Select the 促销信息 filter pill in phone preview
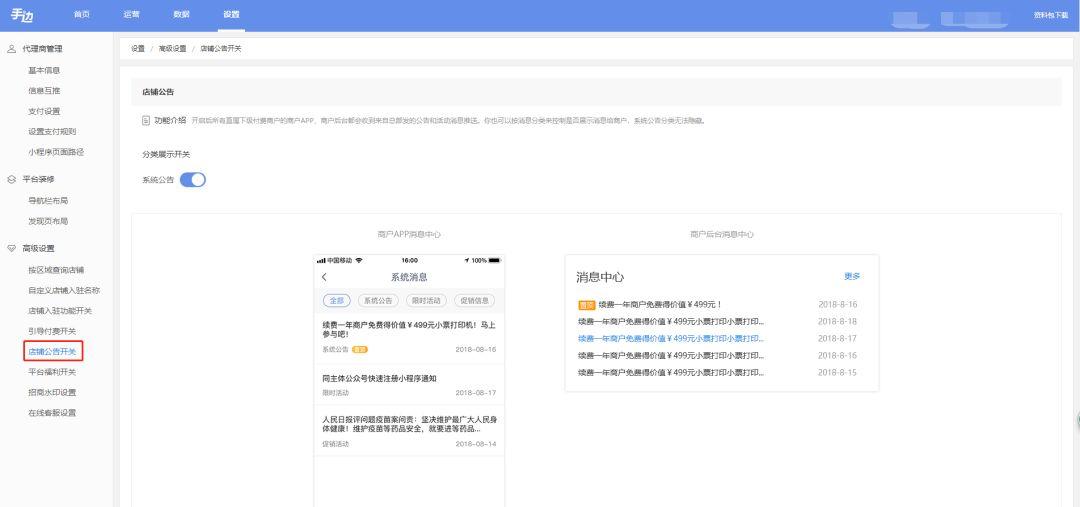The width and height of the screenshot is (1080, 507). coord(475,300)
